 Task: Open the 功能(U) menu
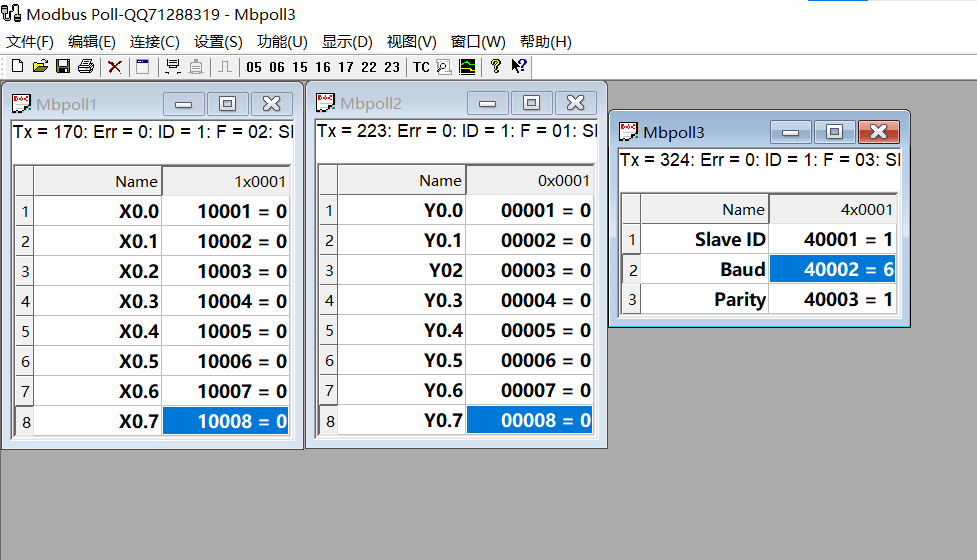(x=282, y=42)
